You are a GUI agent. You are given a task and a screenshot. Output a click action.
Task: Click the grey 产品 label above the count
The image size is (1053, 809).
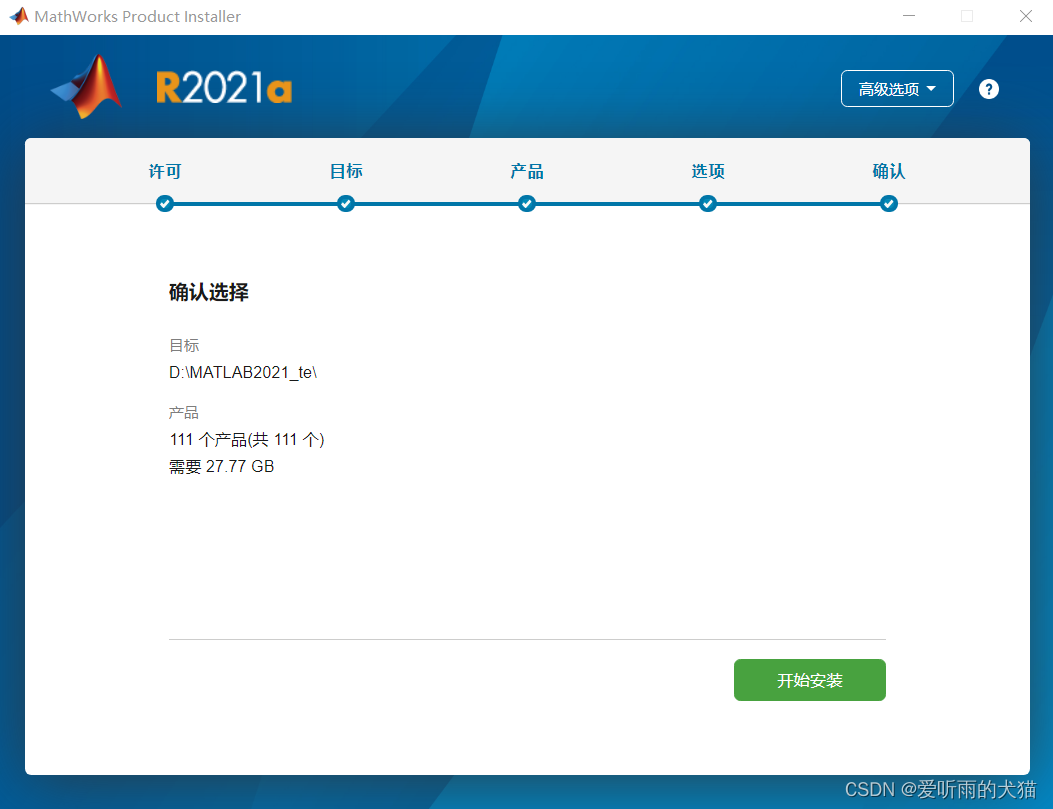(184, 412)
